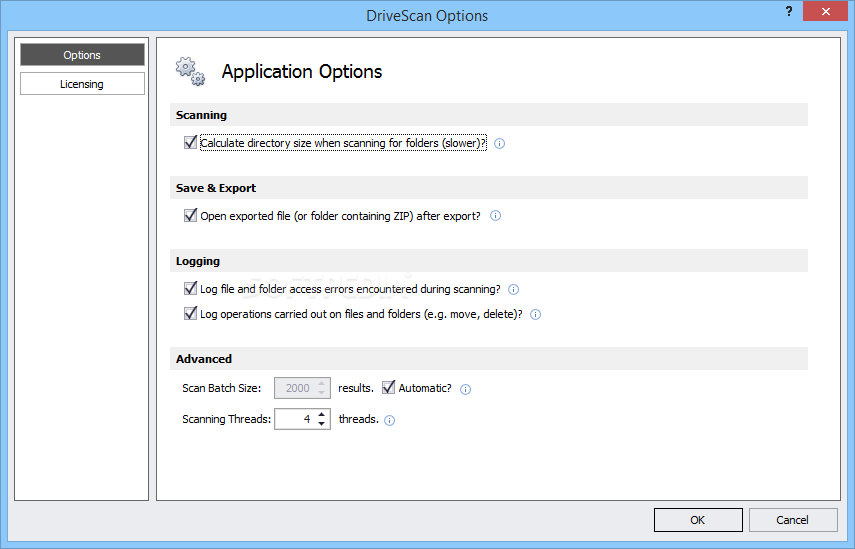The image size is (855, 549).
Task: Click info icon beside Scanning Threads
Action: point(389,420)
